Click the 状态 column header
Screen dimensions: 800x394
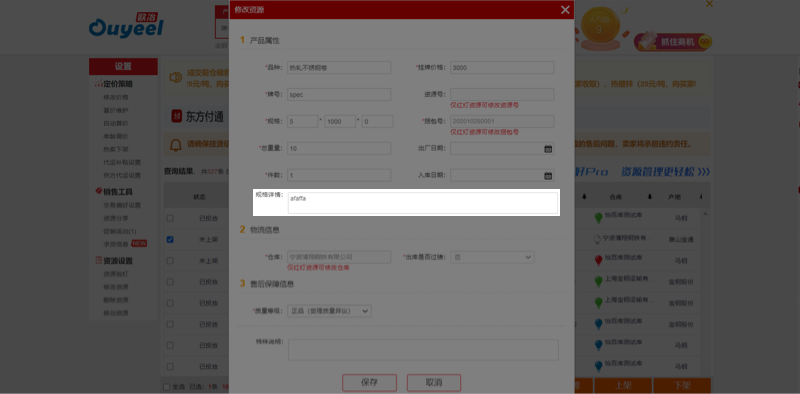point(199,197)
